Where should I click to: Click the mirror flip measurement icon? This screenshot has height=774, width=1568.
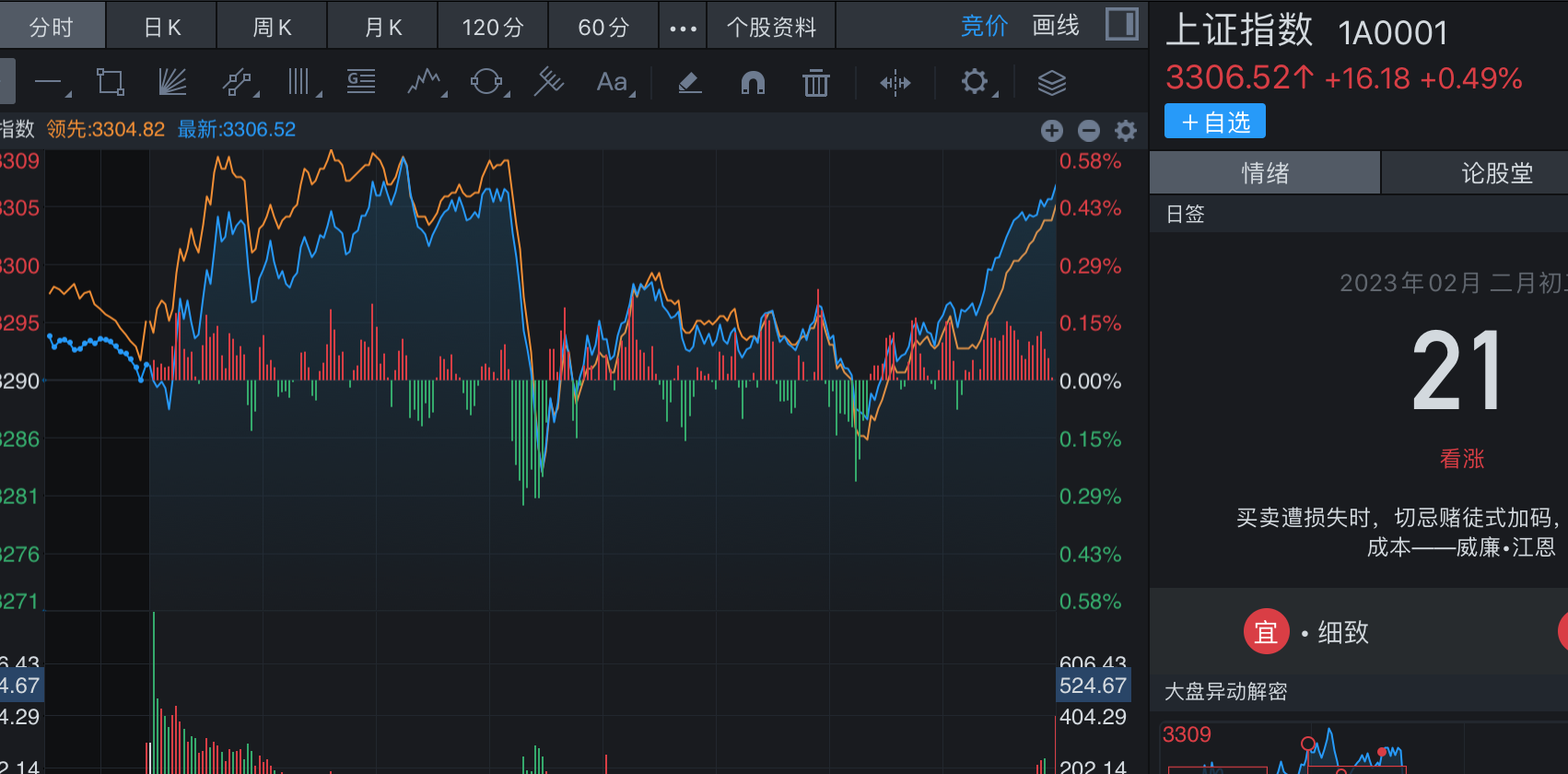coord(895,83)
